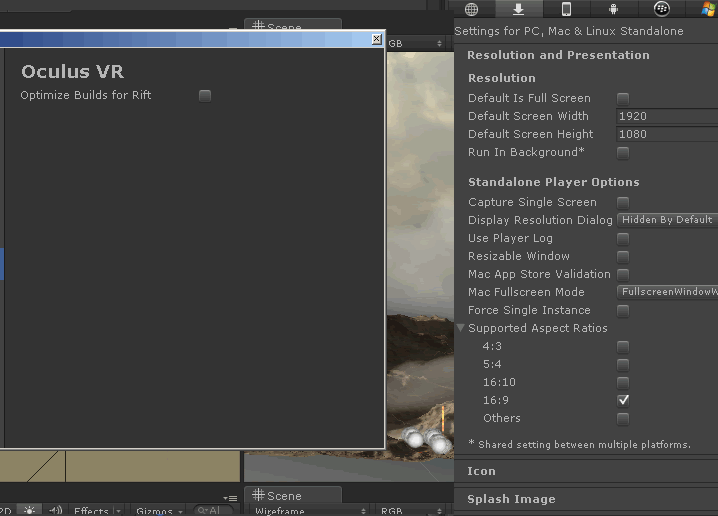Open Mac Fullscreen Mode dropdown

[667, 292]
